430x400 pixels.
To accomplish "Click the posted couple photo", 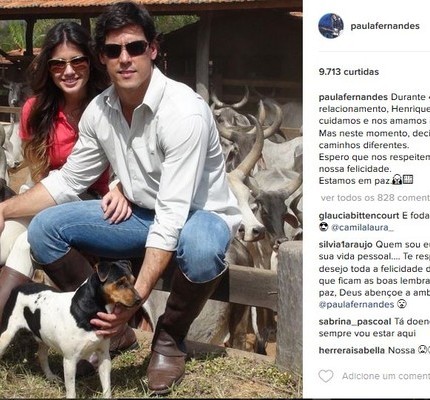I will [151, 200].
